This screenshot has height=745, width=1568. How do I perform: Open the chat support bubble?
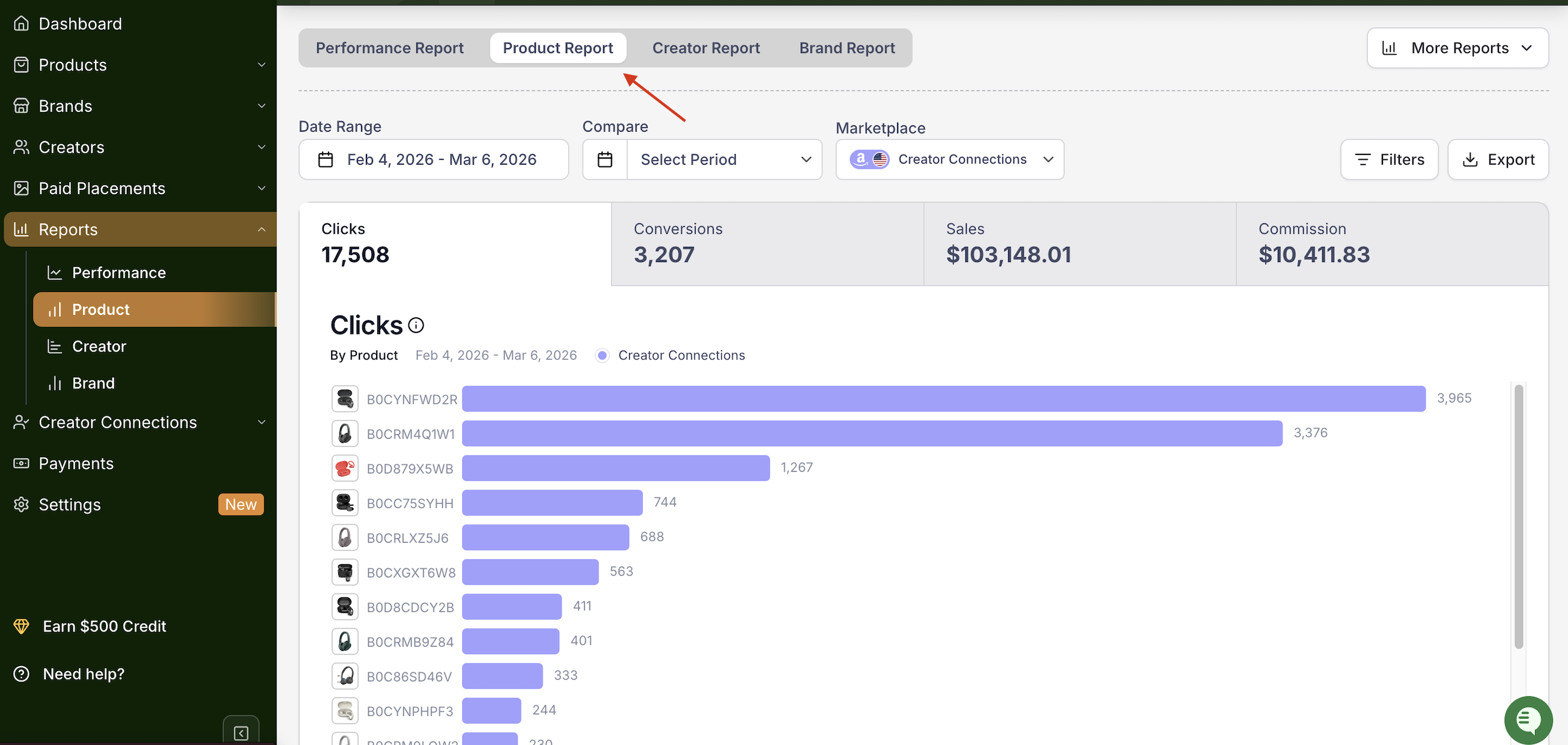point(1528,720)
